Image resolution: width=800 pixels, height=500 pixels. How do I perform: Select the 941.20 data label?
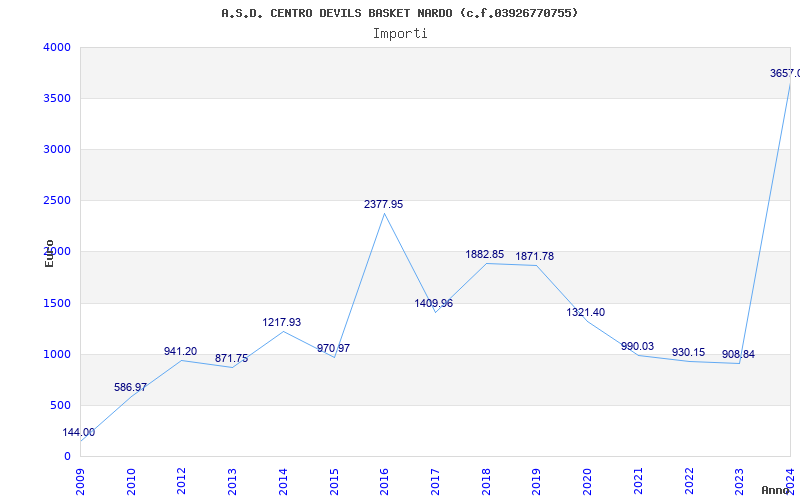[x=180, y=352]
